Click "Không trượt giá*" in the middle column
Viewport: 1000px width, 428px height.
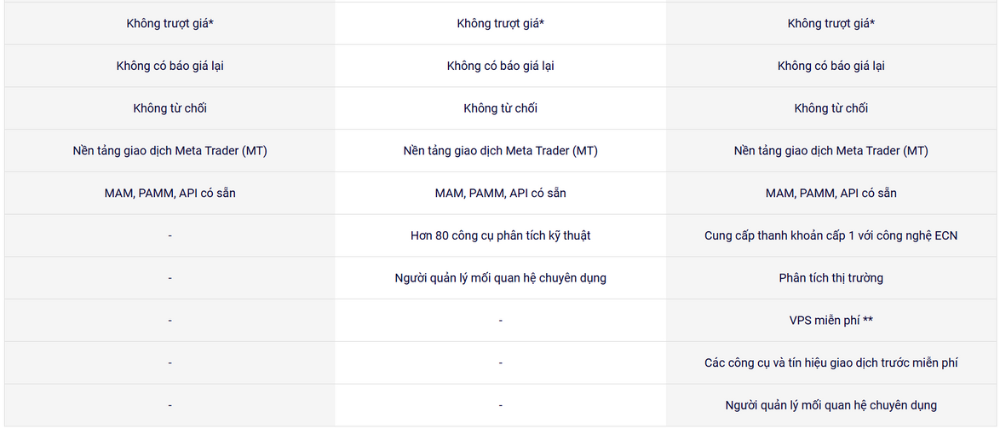point(500,24)
